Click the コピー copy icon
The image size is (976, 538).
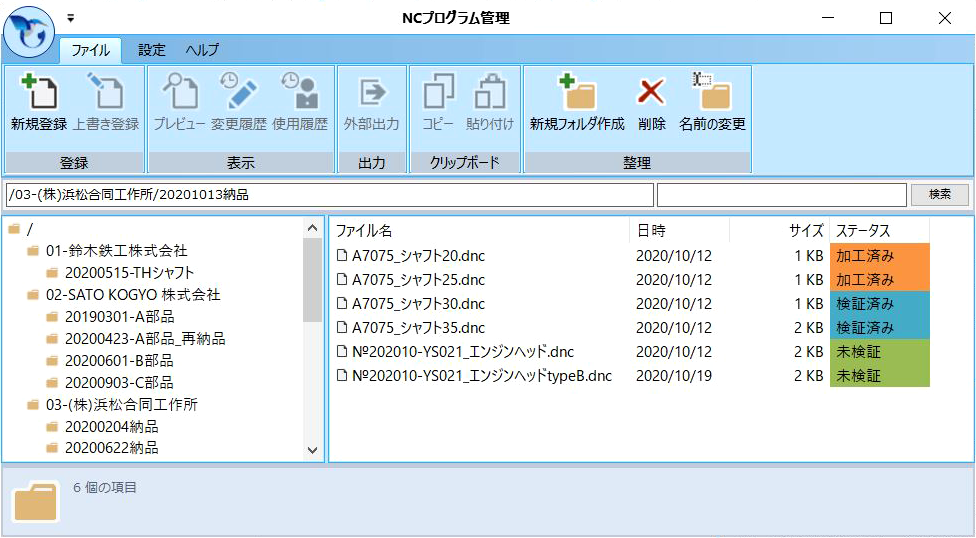pyautogui.click(x=438, y=103)
